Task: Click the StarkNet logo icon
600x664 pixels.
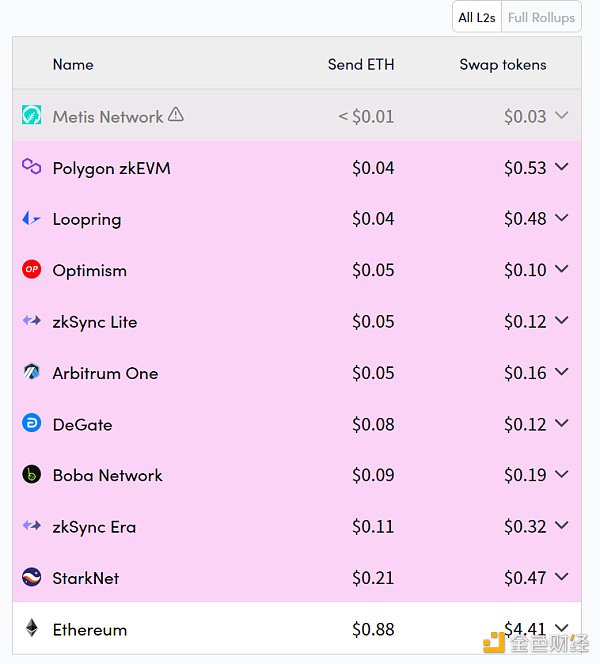Action: coord(31,577)
